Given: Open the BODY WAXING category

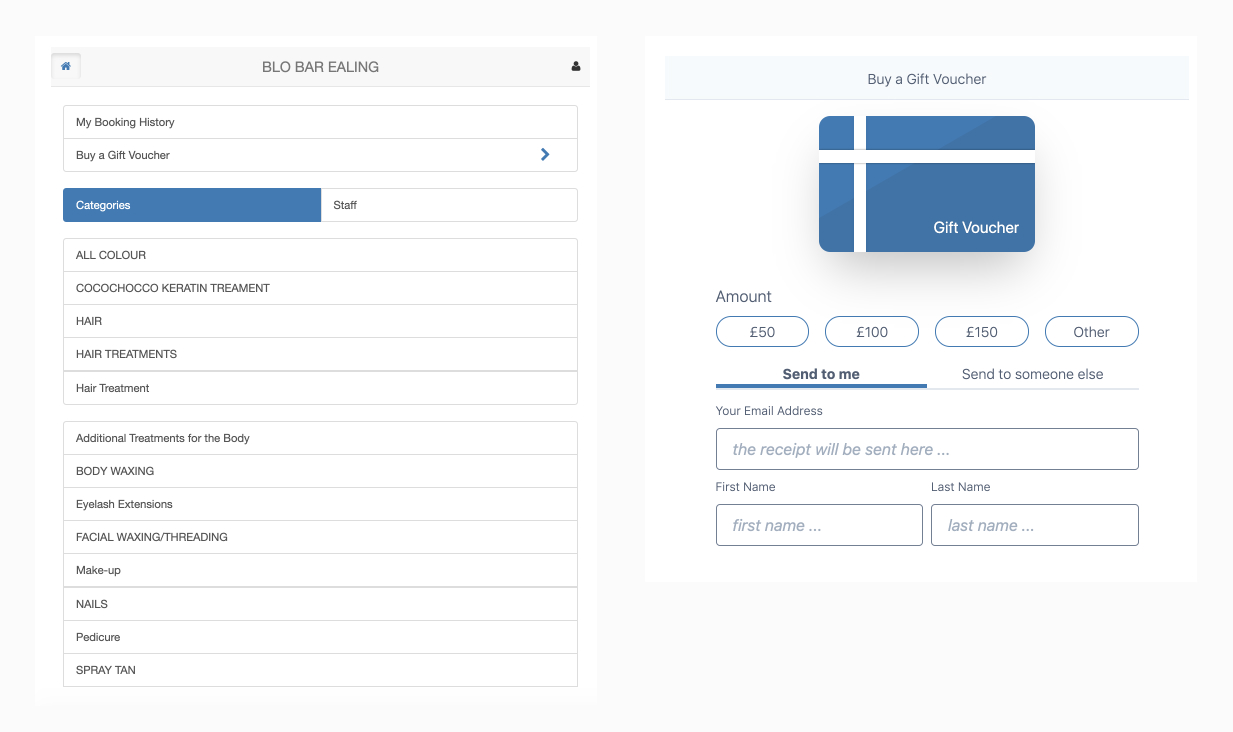Looking at the screenshot, I should pos(320,471).
